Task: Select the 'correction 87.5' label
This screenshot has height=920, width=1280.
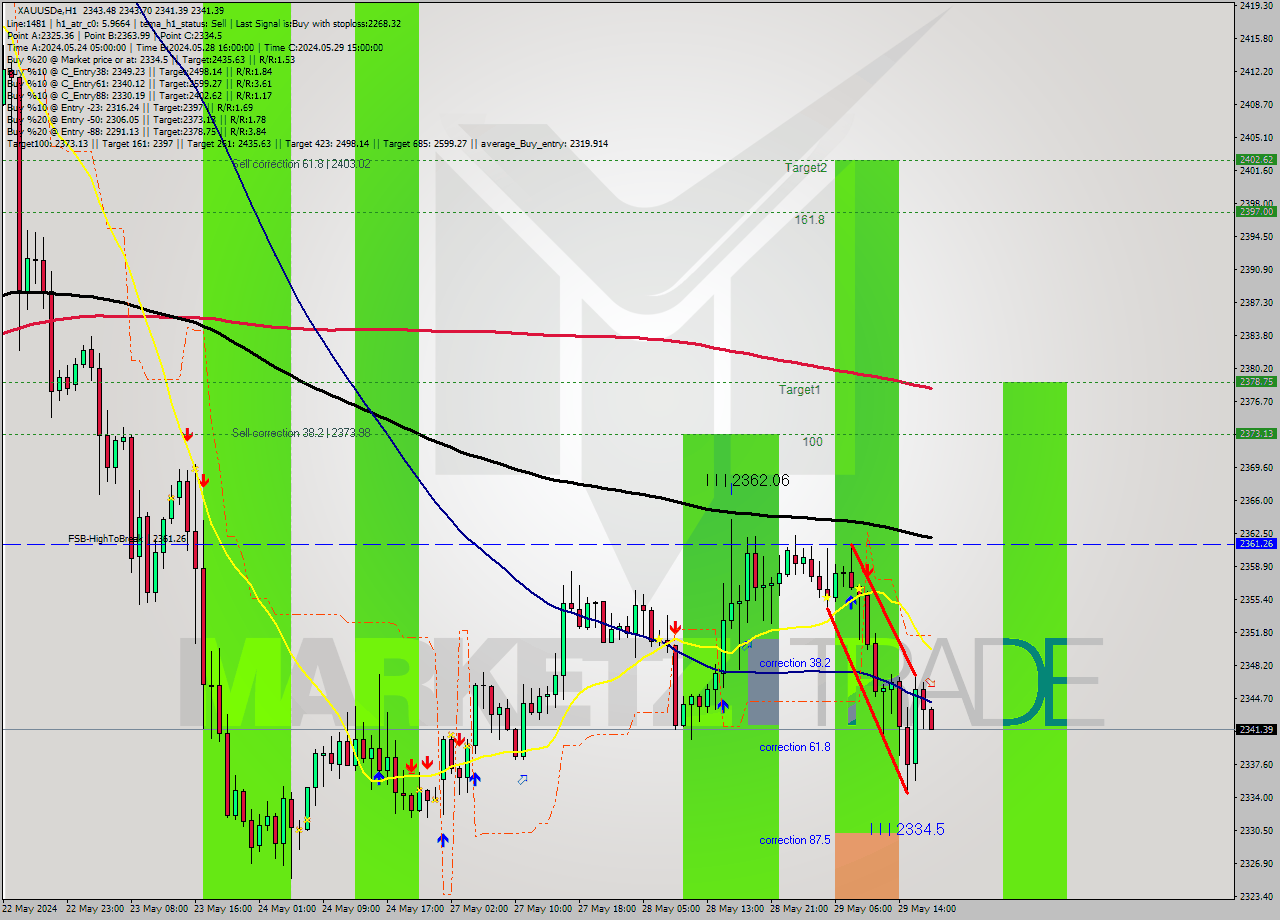Action: click(x=795, y=840)
